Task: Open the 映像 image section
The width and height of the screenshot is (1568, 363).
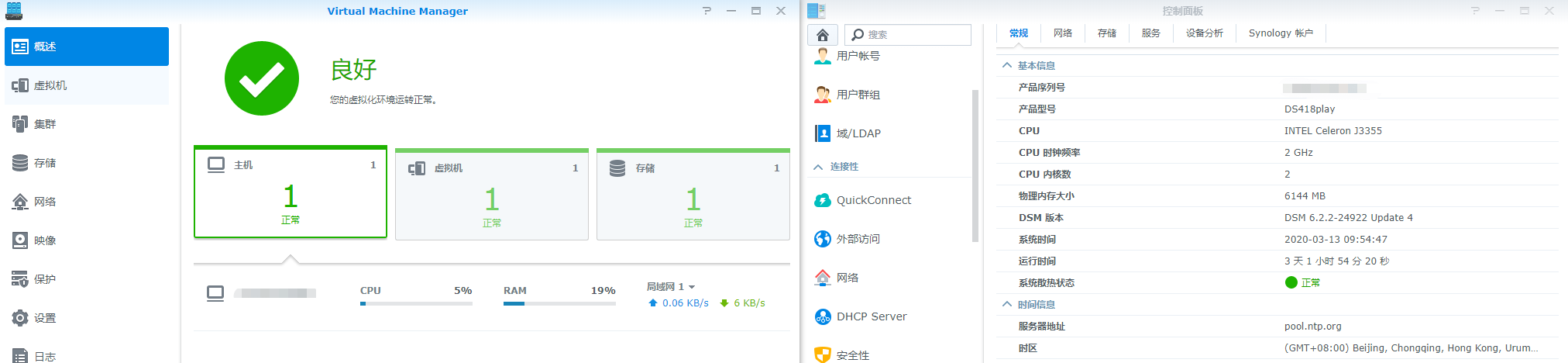Action: tap(87, 240)
